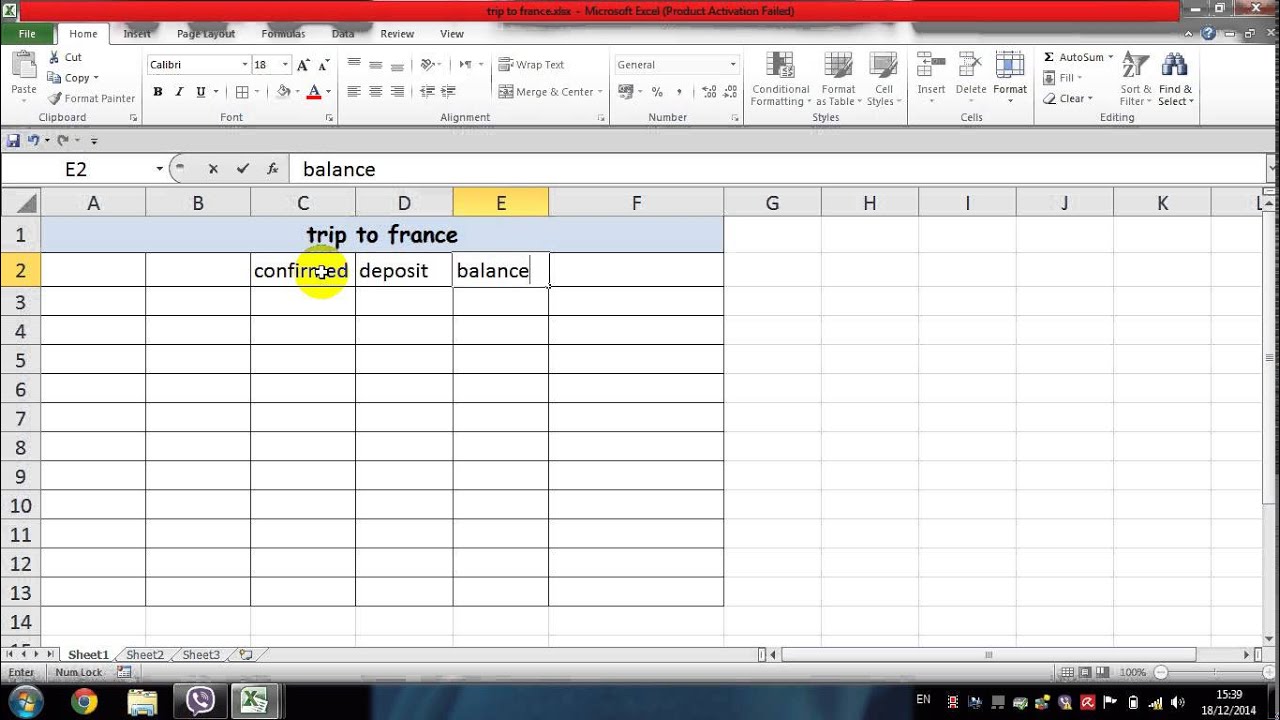Click the Borders icon
This screenshot has width=1280, height=720.
point(242,92)
